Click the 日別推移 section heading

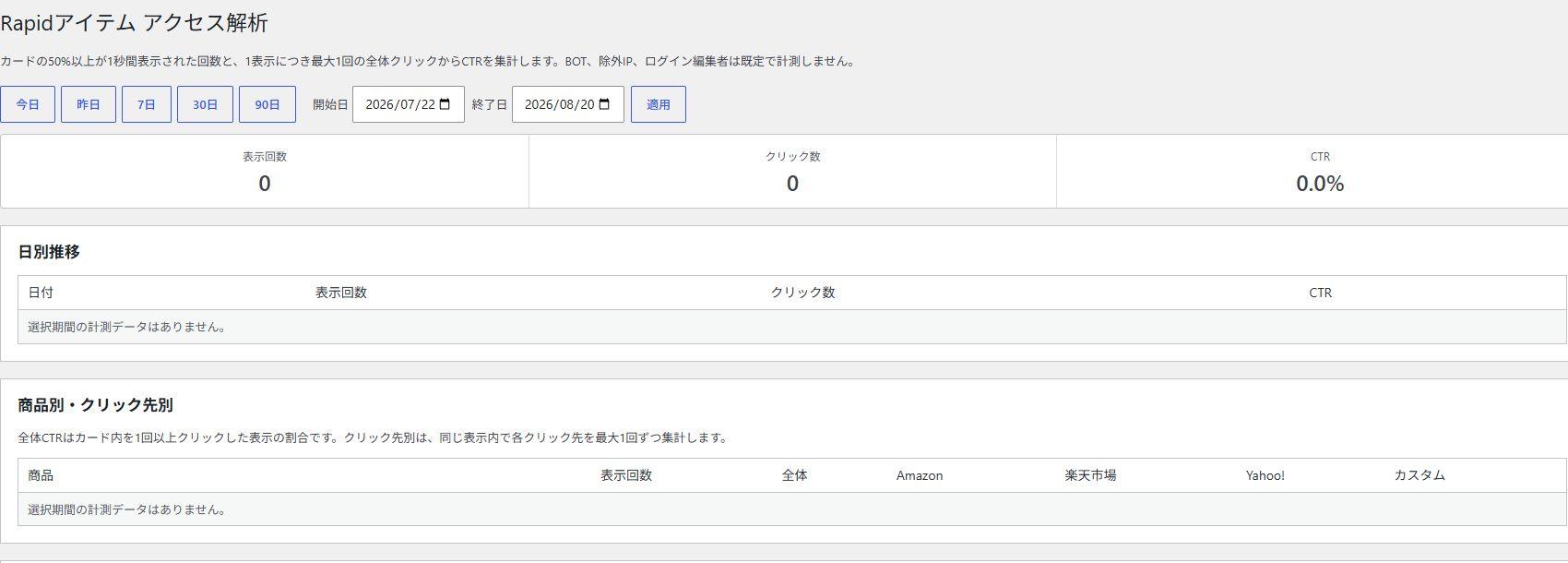coord(49,252)
